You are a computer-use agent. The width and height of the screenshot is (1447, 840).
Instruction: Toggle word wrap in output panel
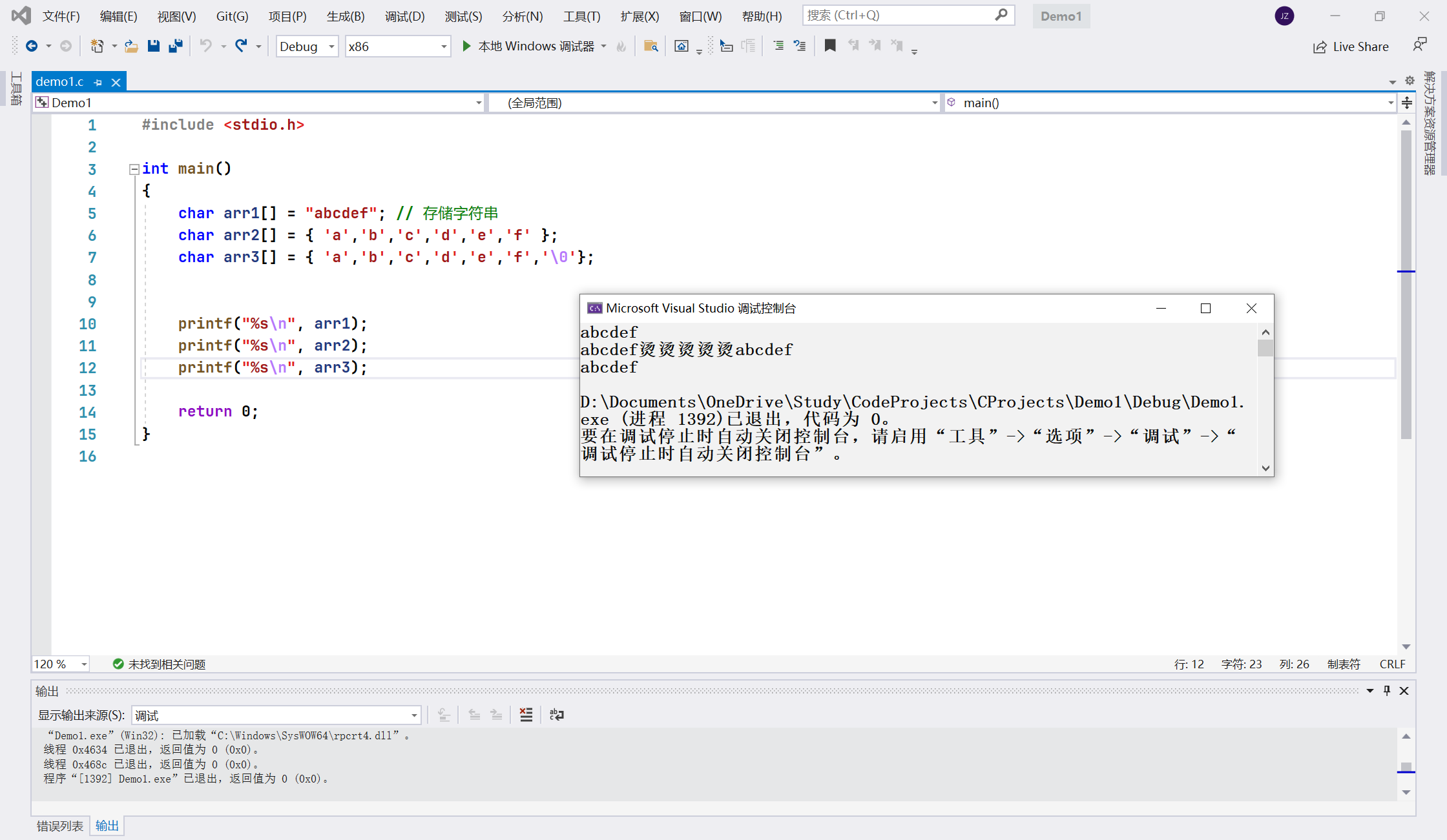(x=556, y=715)
